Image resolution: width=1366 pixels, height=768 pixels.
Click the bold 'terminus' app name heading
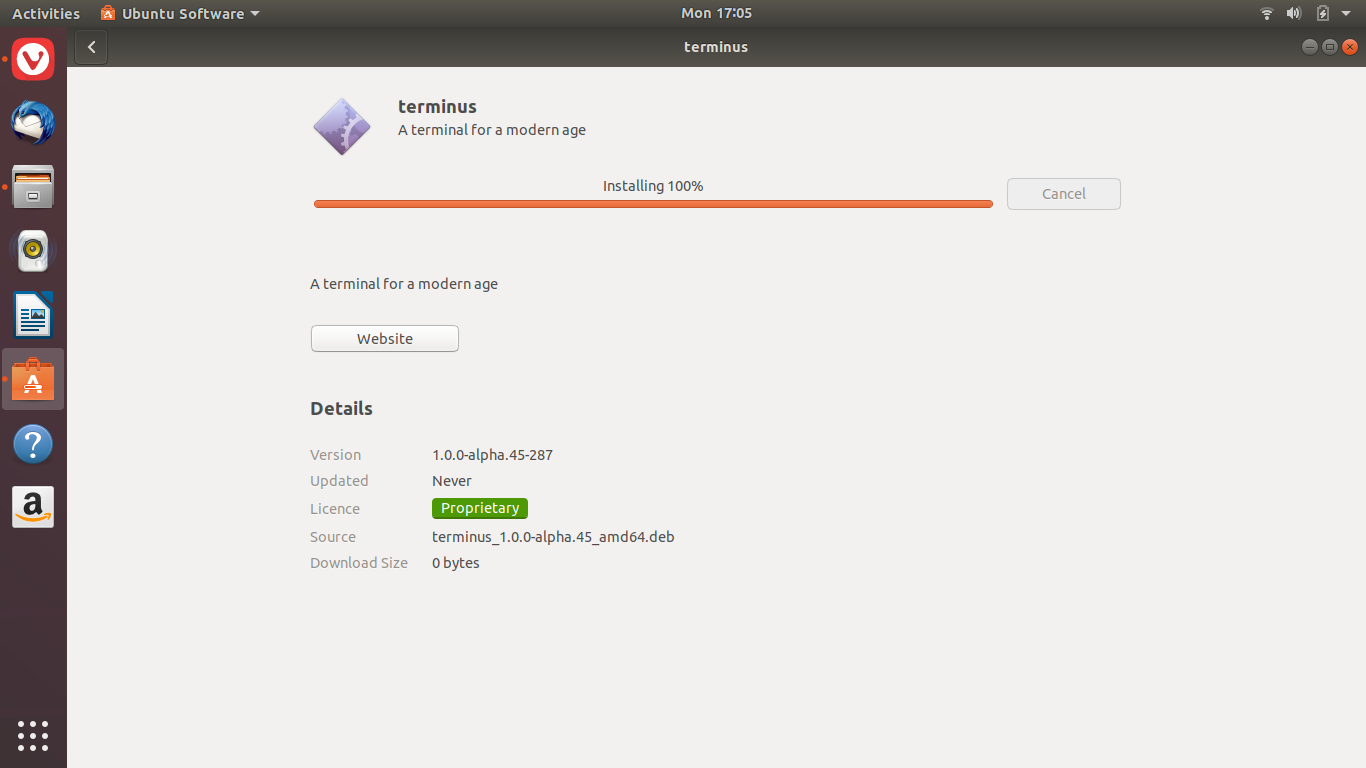click(437, 106)
